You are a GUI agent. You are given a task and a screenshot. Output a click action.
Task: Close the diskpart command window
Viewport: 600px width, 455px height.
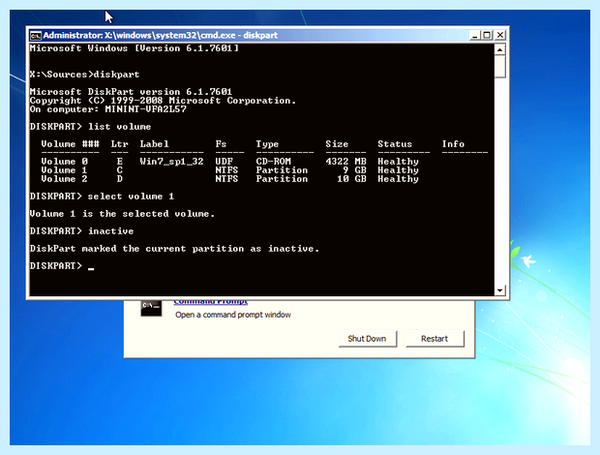point(500,35)
